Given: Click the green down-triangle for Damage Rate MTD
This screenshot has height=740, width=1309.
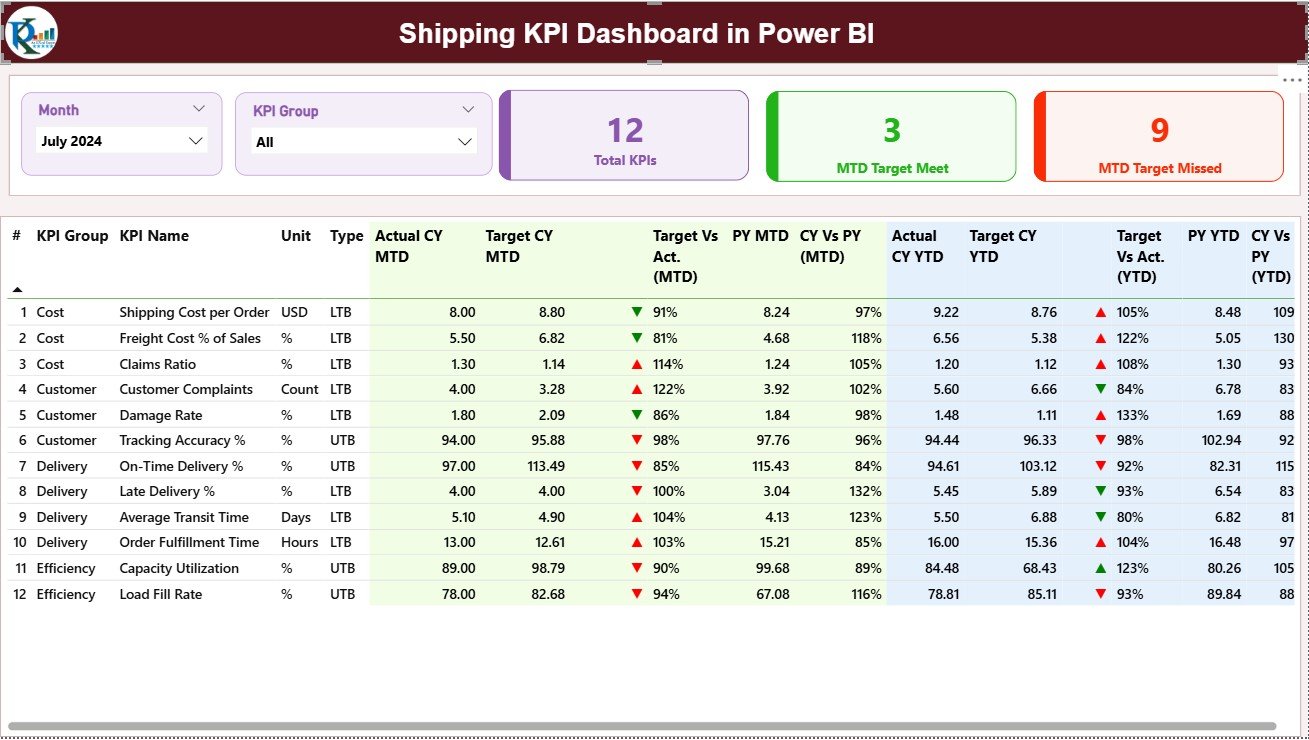Looking at the screenshot, I should 638,415.
